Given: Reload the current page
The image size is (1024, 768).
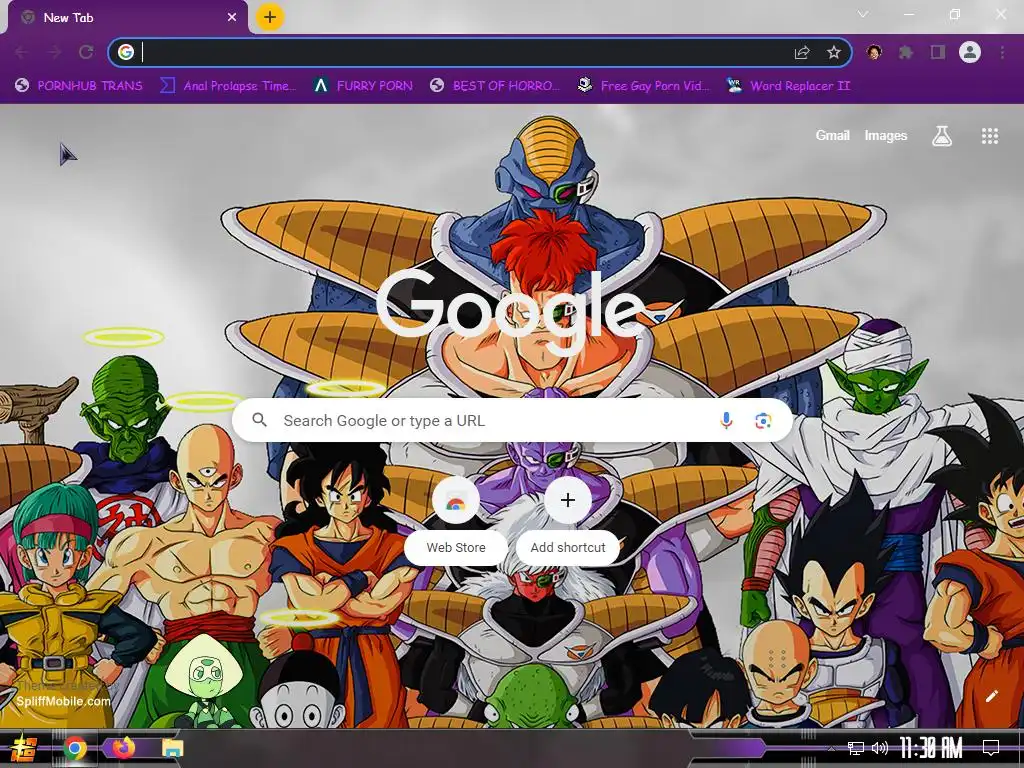Looking at the screenshot, I should (x=86, y=52).
